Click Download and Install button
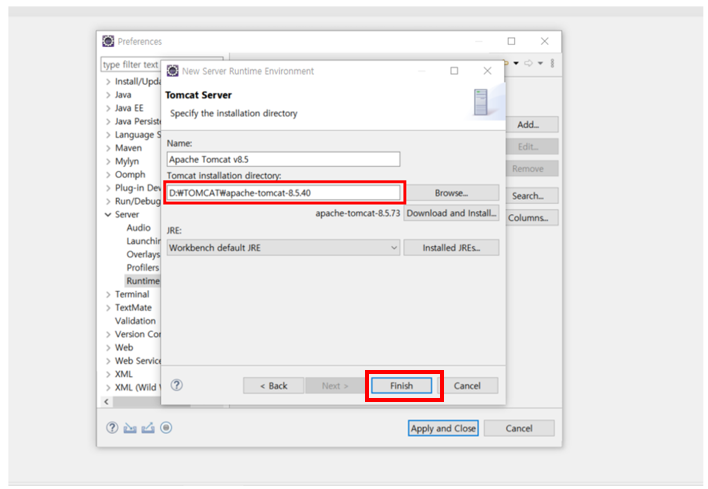Screen dimensions: 708x489 451,213
